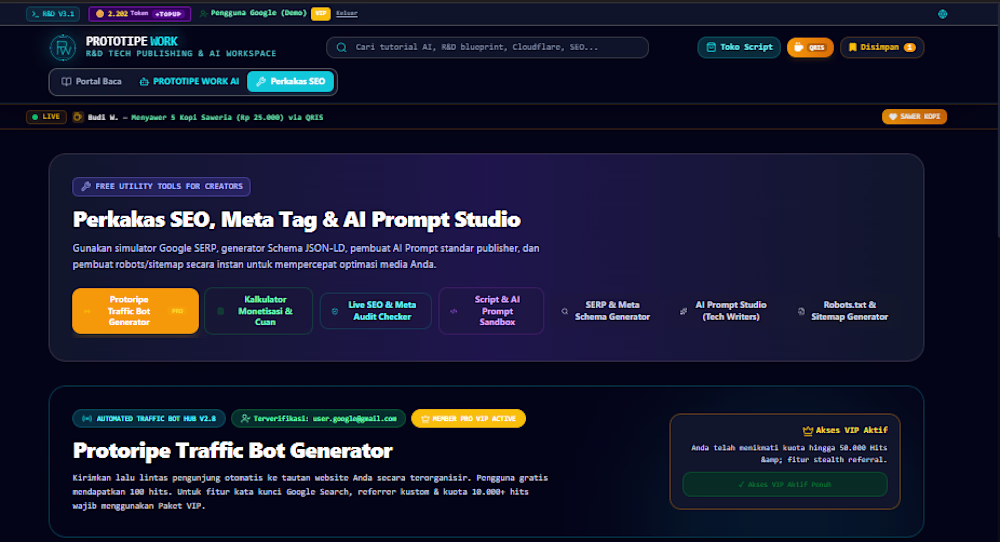The image size is (1000, 542).
Task: Click the orange QRIS coffee button
Action: 810,47
